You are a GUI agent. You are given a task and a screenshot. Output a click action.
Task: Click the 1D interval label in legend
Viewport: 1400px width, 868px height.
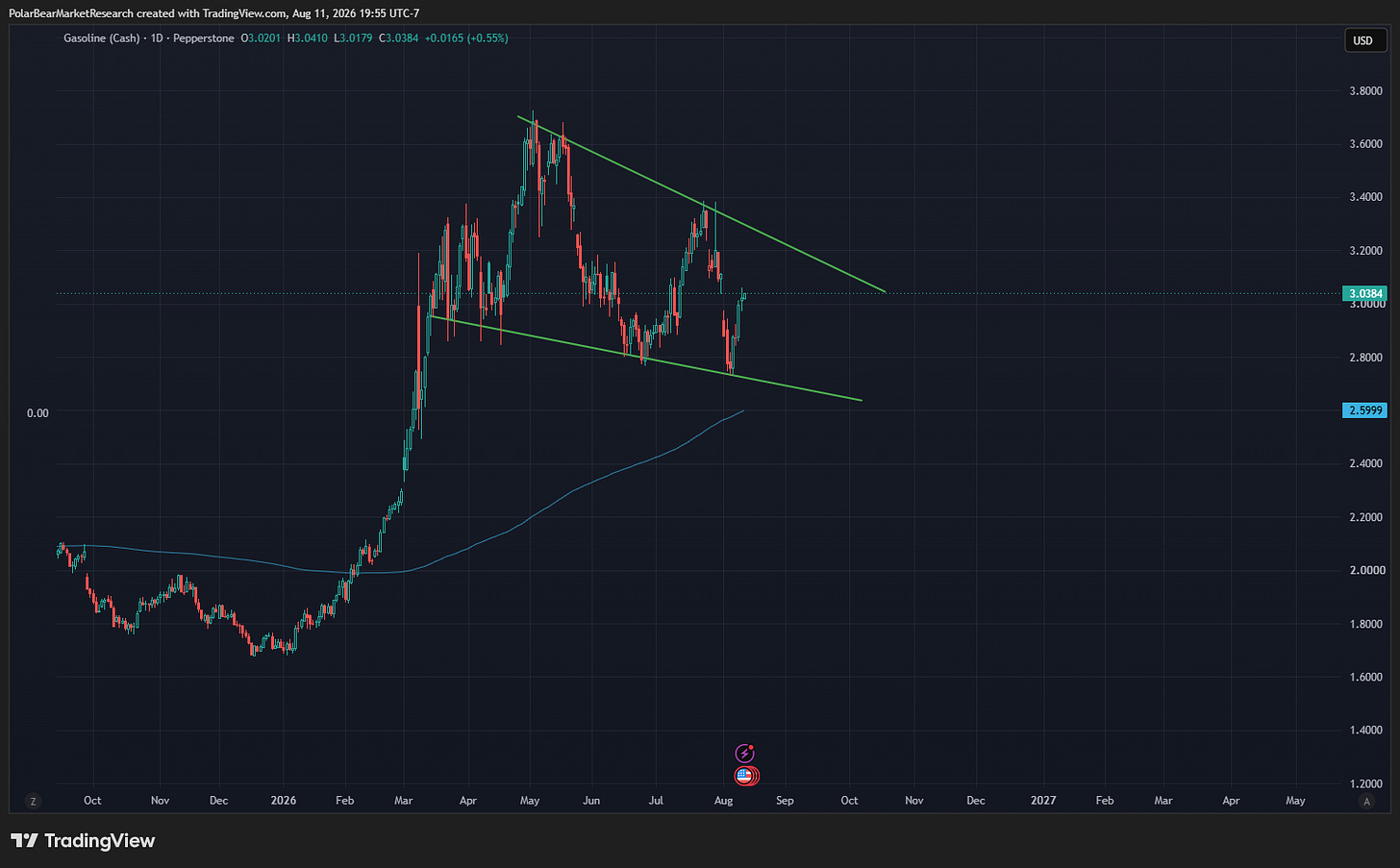point(157,38)
